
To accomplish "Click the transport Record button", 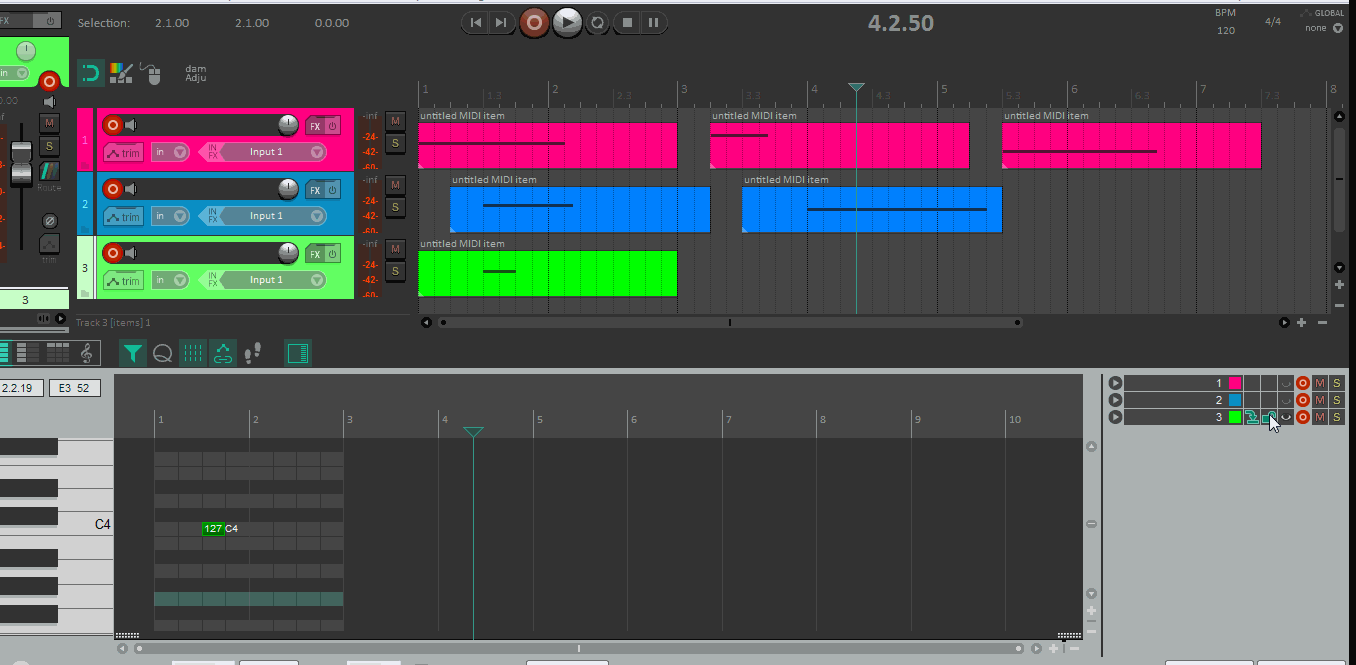I will 535,22.
